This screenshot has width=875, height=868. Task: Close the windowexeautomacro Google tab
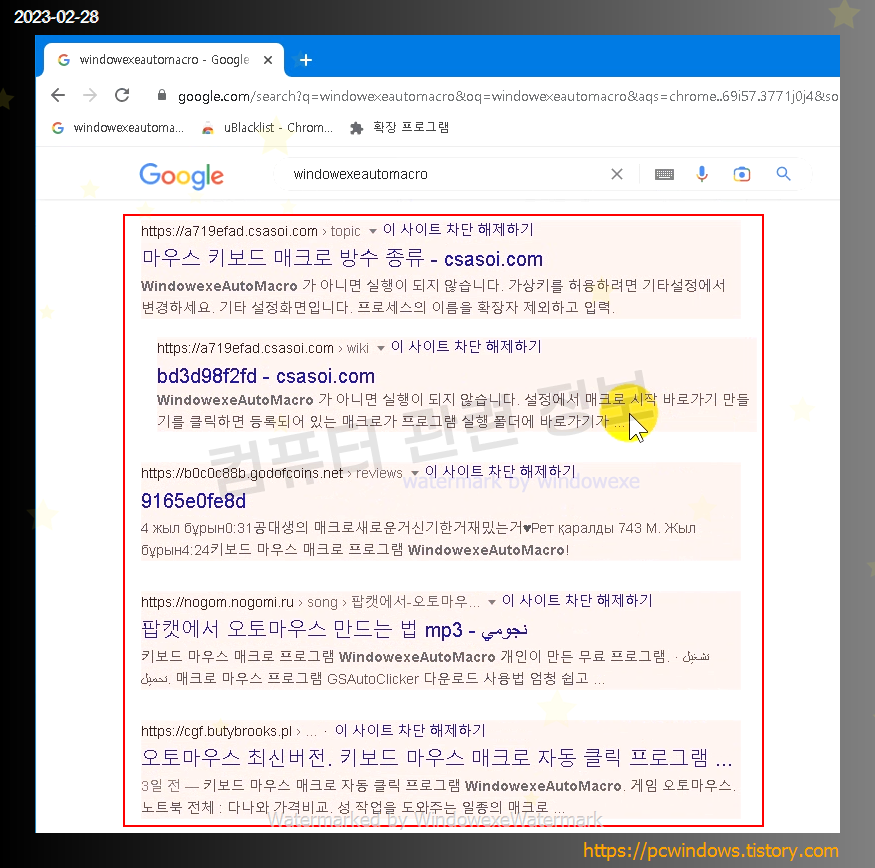[x=268, y=60]
